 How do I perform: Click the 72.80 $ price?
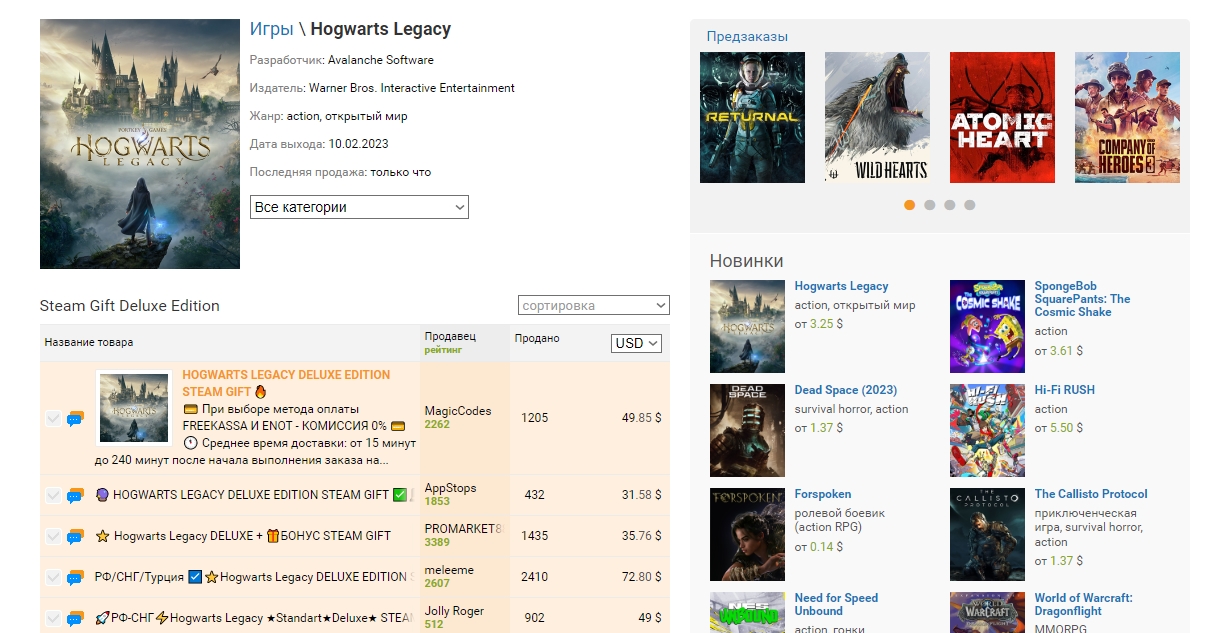[641, 577]
